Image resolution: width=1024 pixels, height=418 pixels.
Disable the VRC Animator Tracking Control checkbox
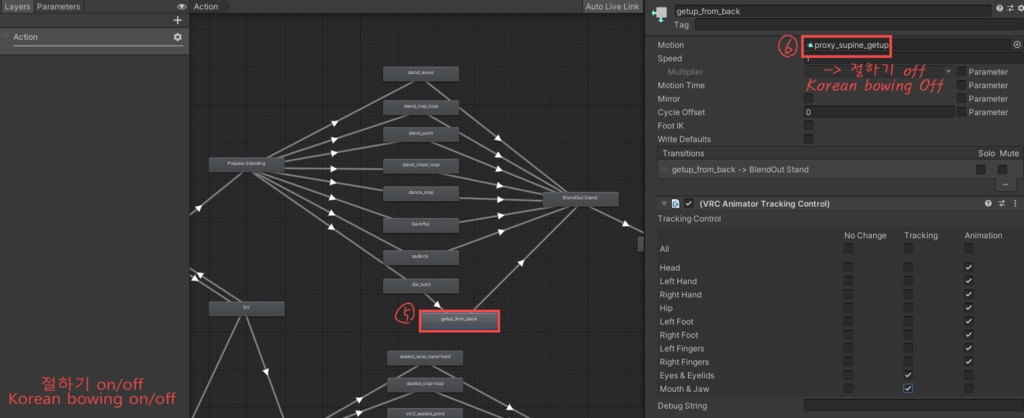pyautogui.click(x=688, y=204)
